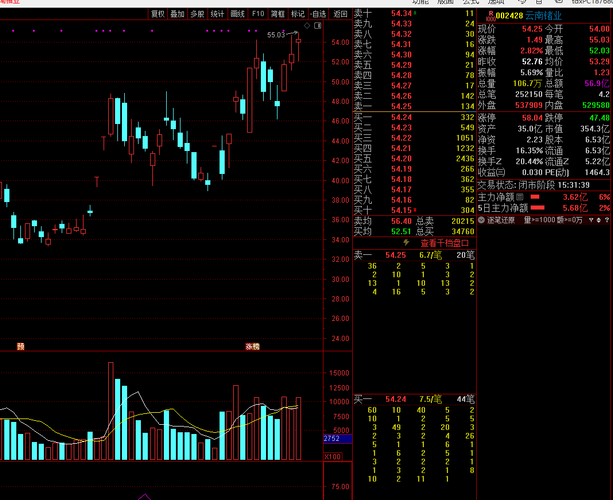Image resolution: width=613 pixels, height=500 pixels.
Task: Click the lightning bolt icon beside 查看千档盘口
Action: 406,243
